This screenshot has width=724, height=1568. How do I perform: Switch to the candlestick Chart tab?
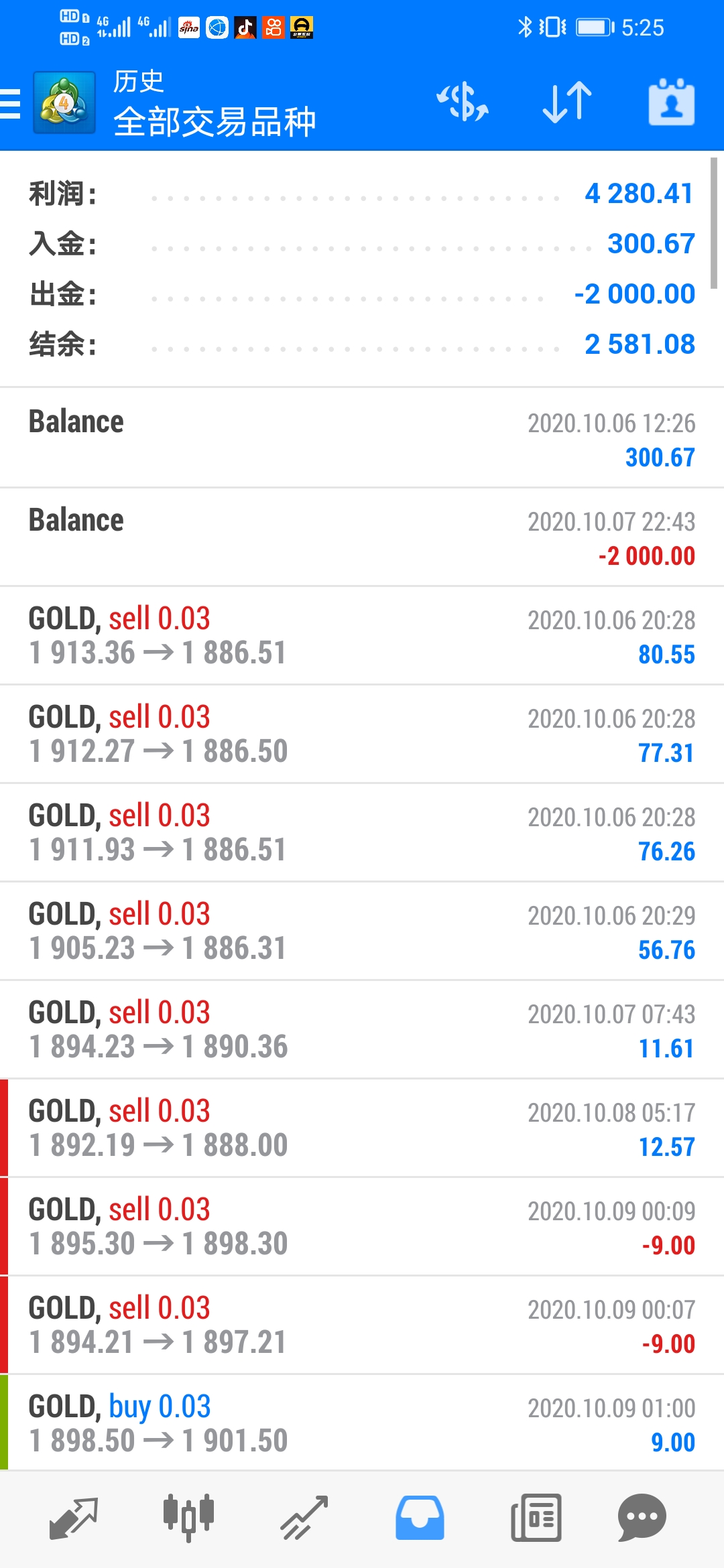coord(188,1518)
